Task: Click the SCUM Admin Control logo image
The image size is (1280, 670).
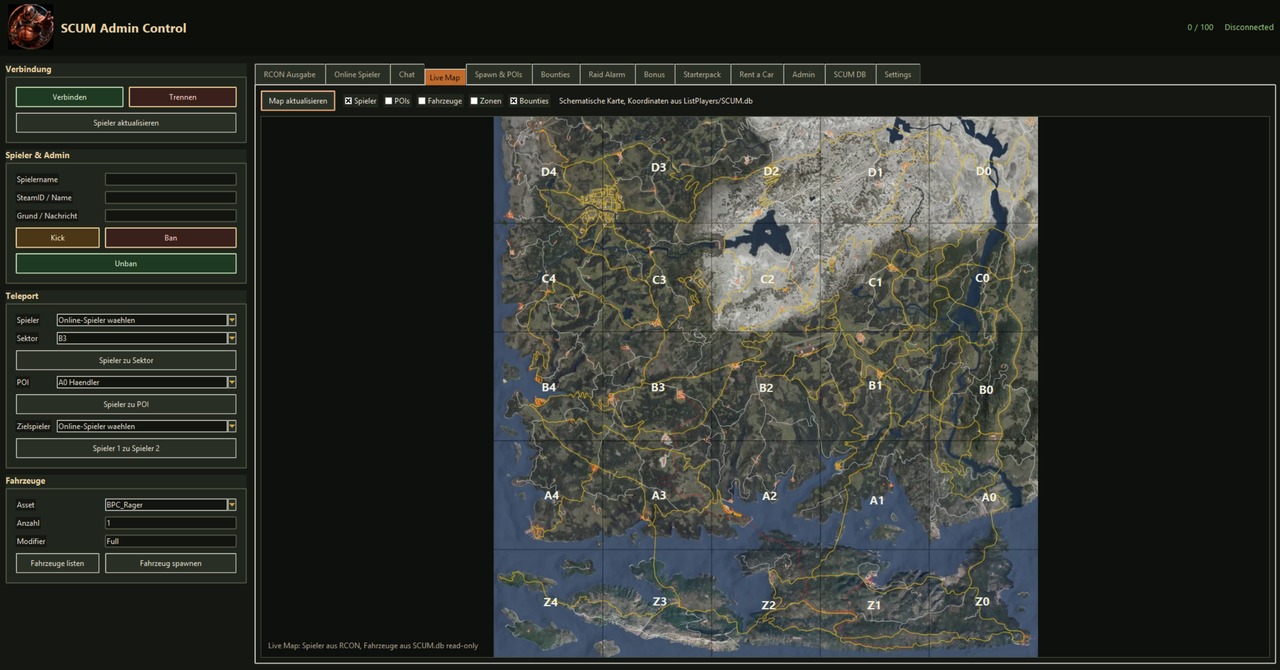Action: pos(31,27)
